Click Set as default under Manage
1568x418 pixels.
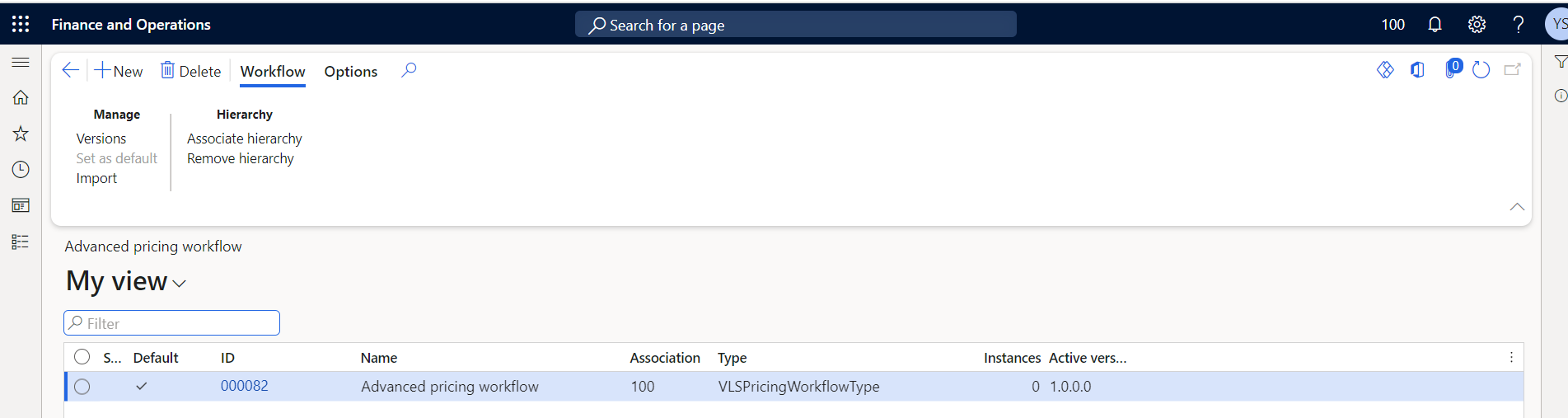point(116,158)
